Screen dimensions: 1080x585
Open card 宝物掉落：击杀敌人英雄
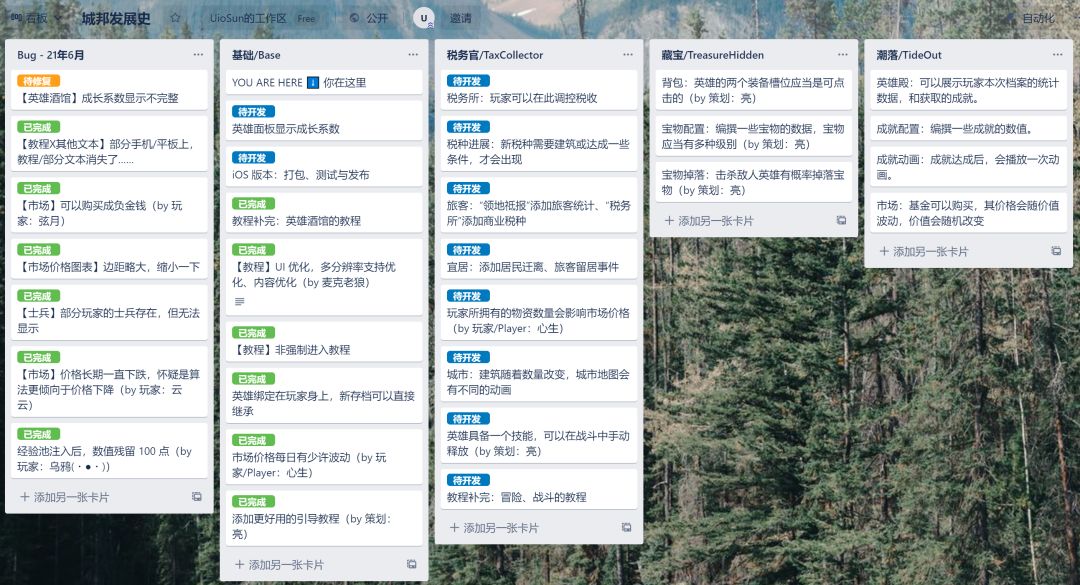[x=754, y=182]
